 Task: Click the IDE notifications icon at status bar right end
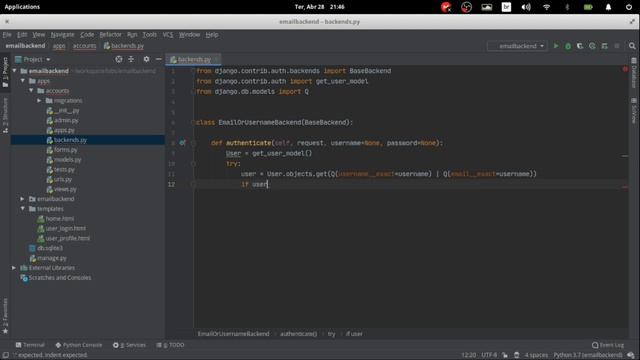click(x=631, y=355)
